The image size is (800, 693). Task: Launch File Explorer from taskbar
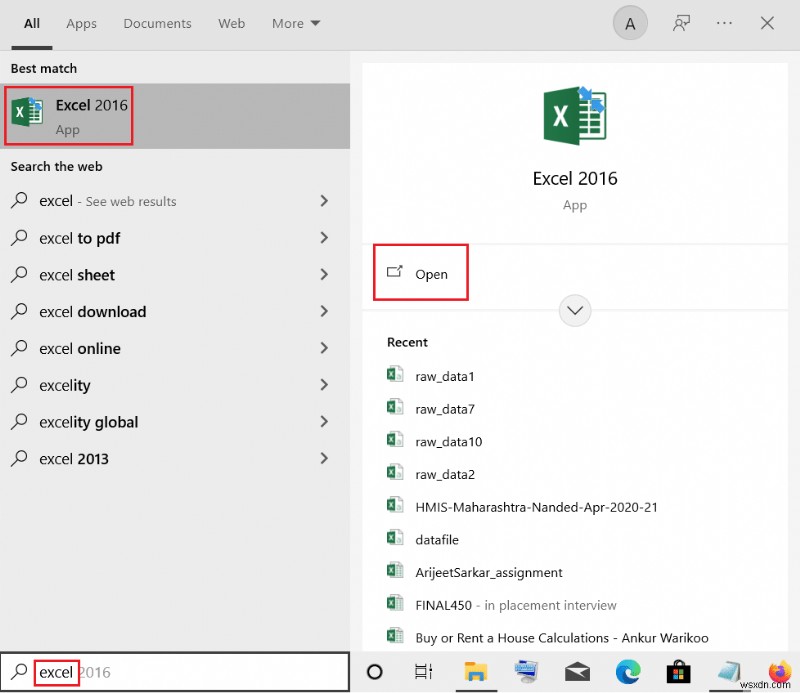point(474,672)
